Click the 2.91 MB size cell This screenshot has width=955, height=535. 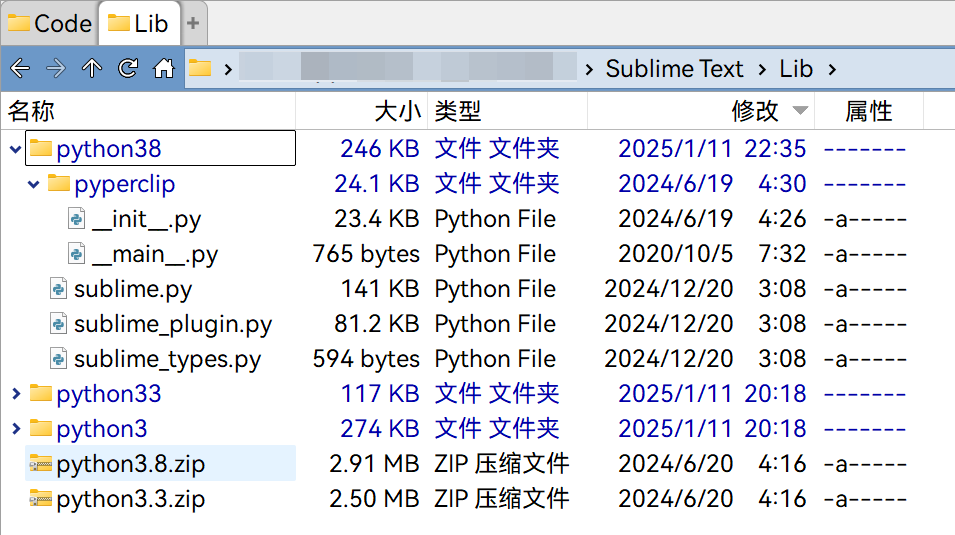point(374,464)
